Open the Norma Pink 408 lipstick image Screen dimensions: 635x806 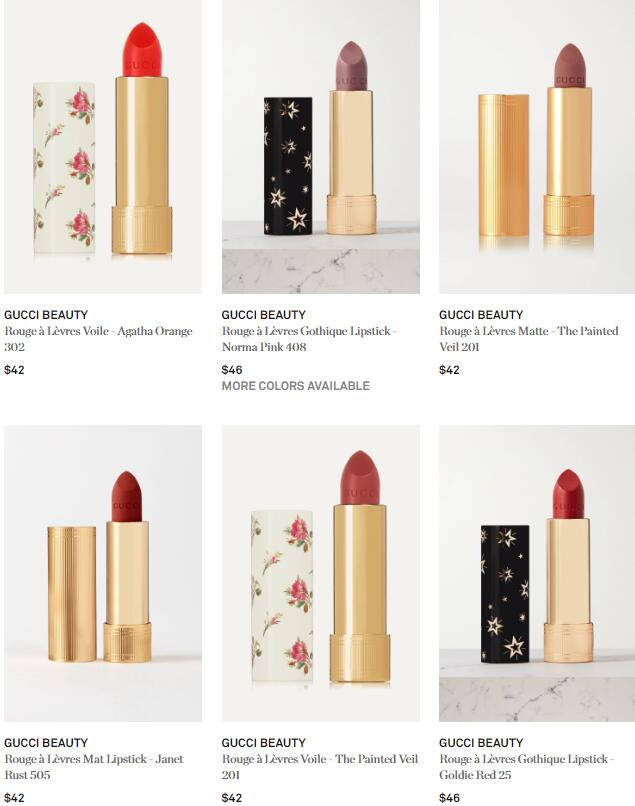click(321, 146)
